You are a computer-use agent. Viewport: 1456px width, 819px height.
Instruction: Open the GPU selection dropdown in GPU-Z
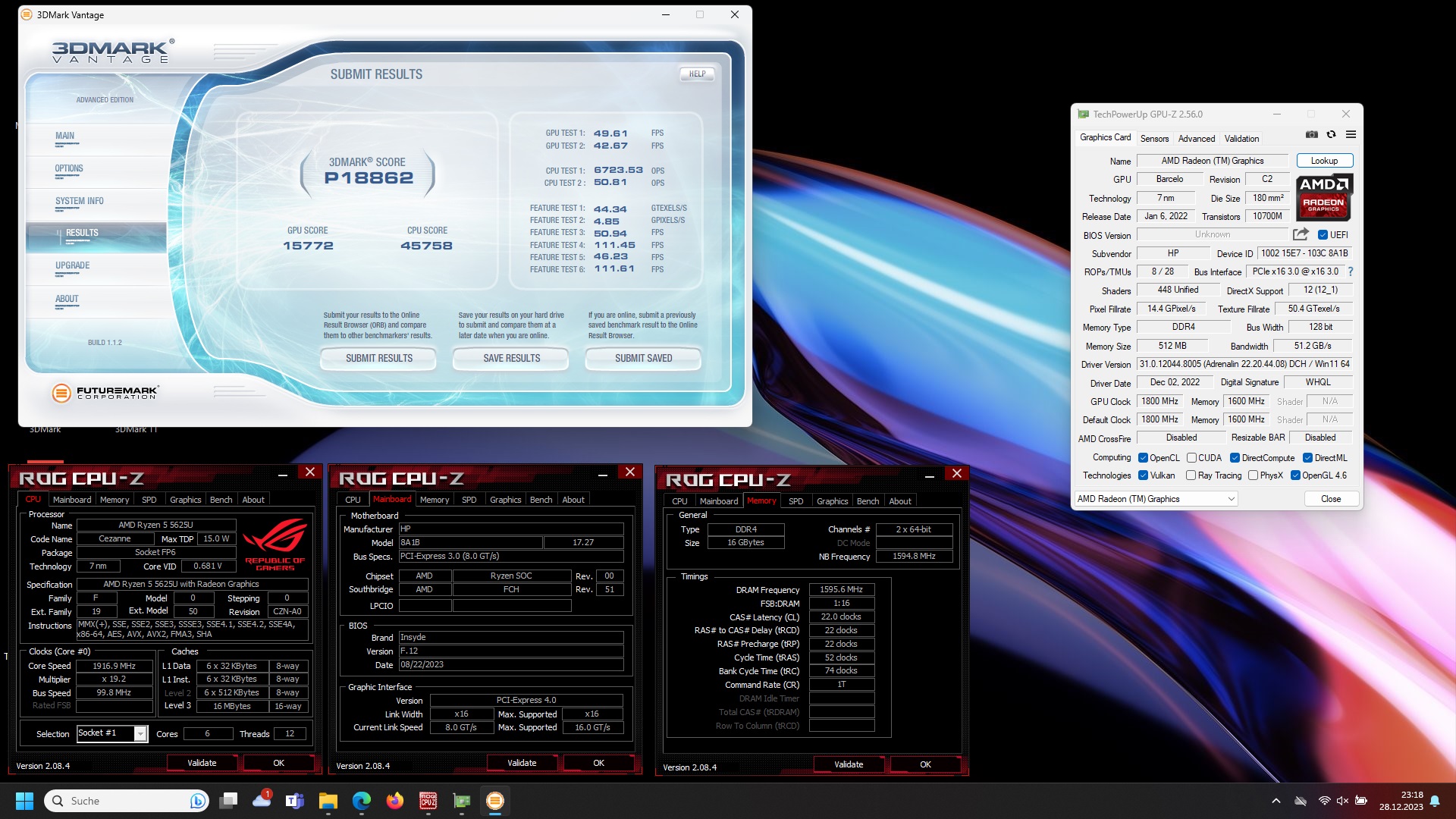pos(1156,499)
